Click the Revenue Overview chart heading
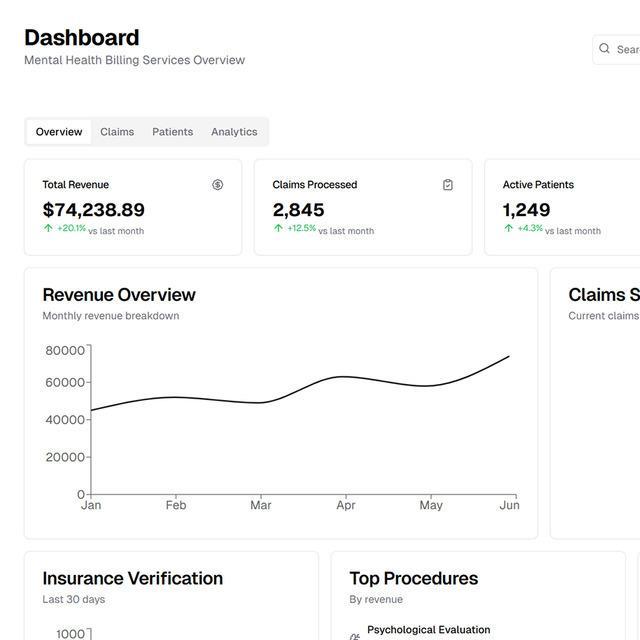Image resolution: width=640 pixels, height=640 pixels. (x=119, y=295)
